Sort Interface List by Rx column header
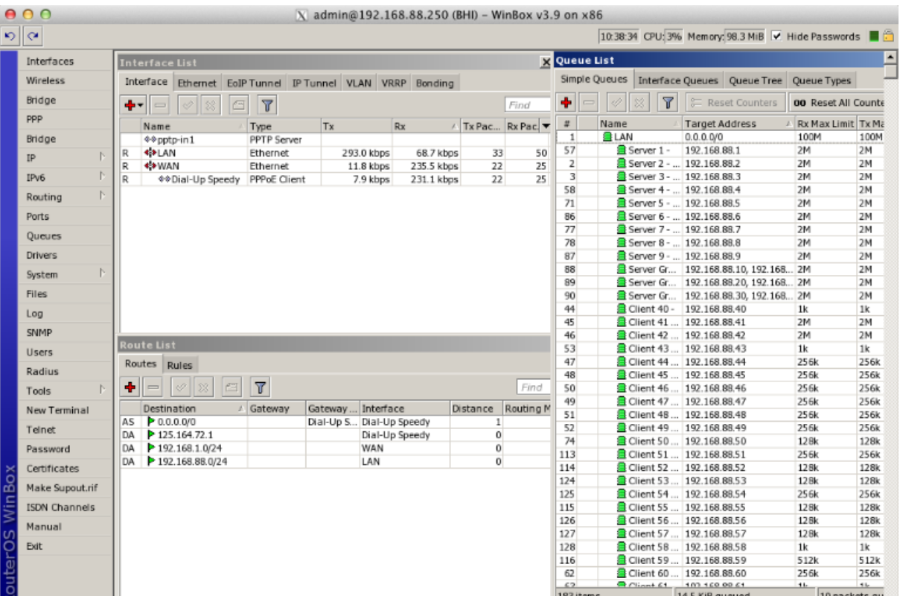Viewport: 900px width, 596px height. pyautogui.click(x=426, y=126)
